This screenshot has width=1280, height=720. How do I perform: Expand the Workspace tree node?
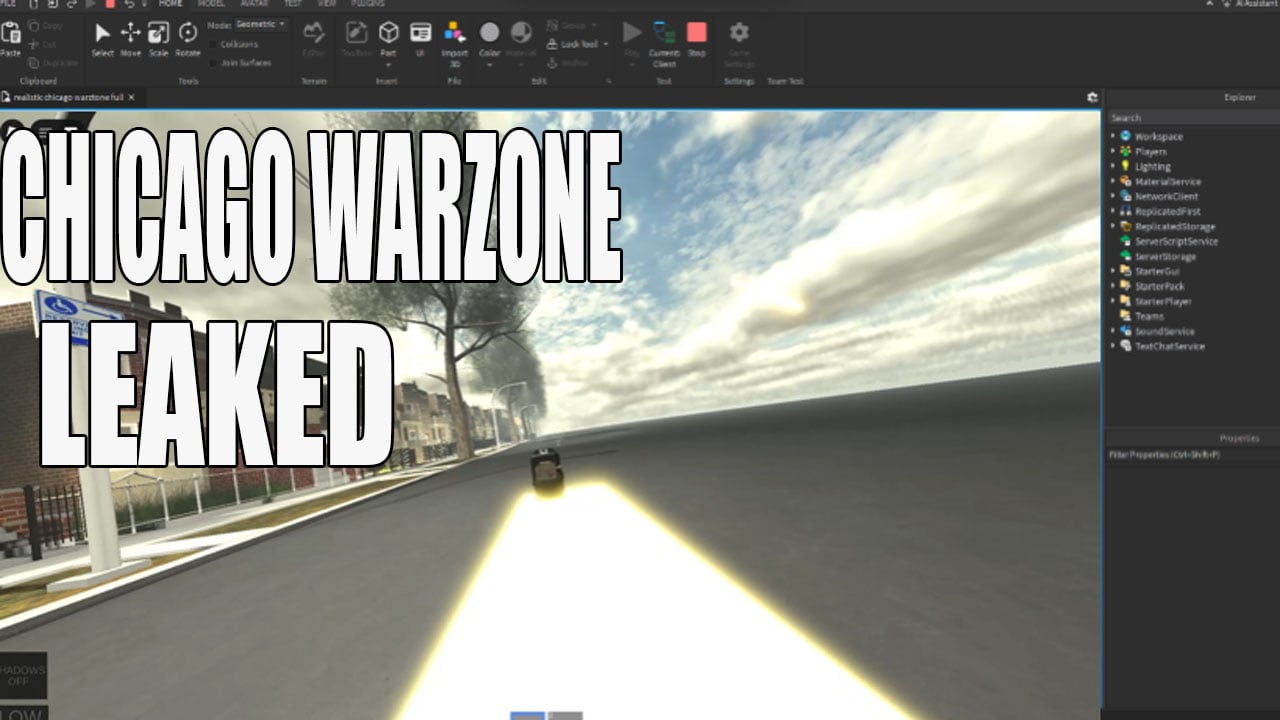coord(1113,136)
